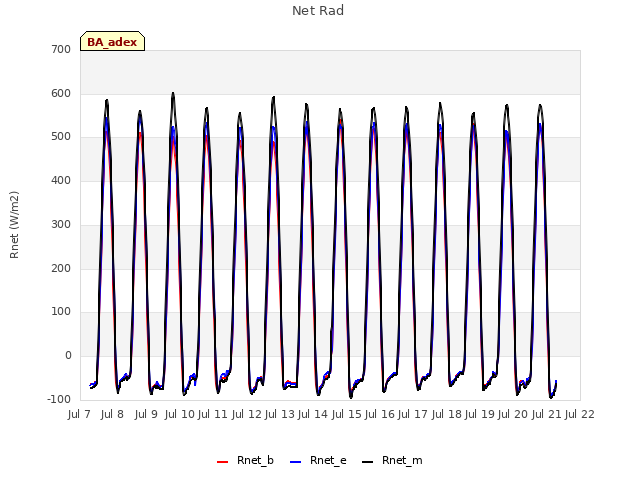
Task: Click the Jul 14 x-axis label
Action: coord(313,414)
